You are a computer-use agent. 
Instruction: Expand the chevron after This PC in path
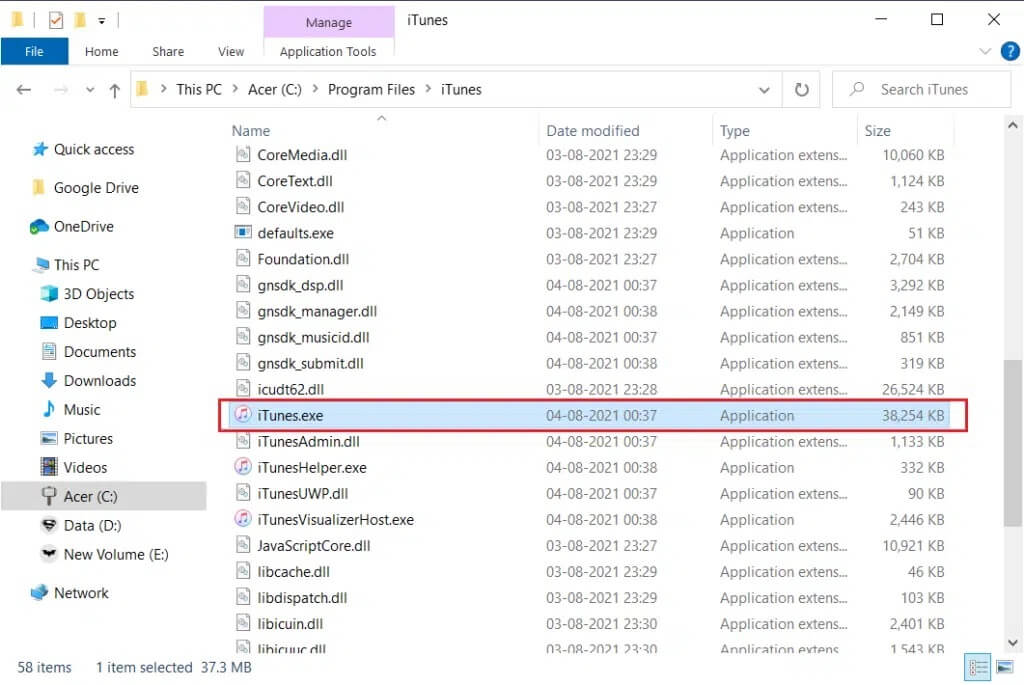click(x=235, y=89)
